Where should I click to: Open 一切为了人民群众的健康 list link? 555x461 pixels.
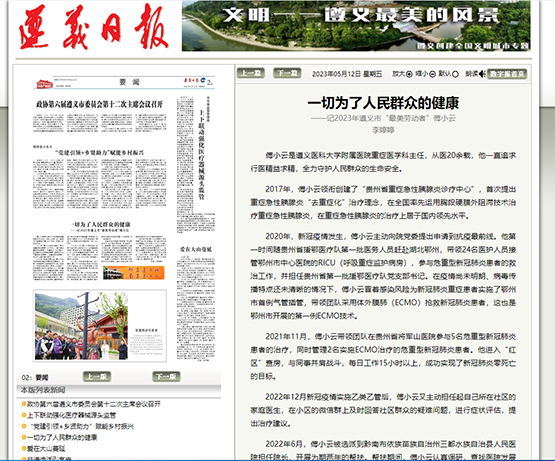point(62,437)
